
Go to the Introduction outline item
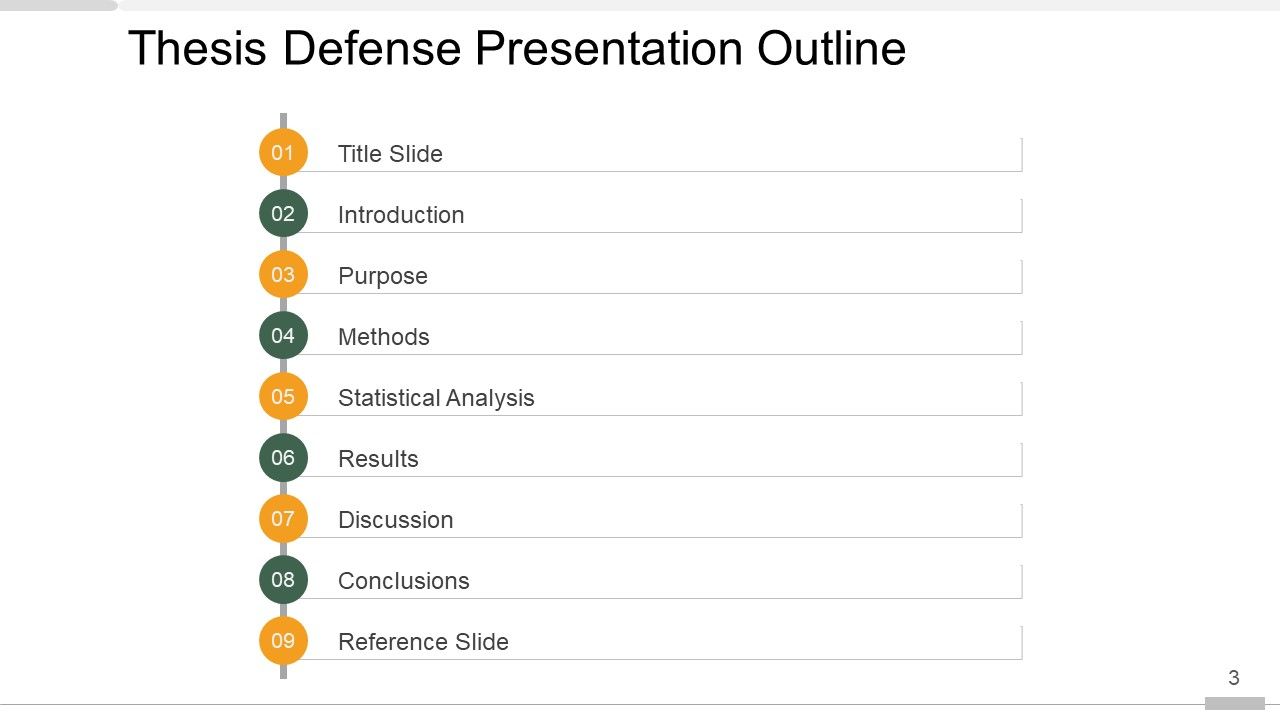pyautogui.click(x=401, y=215)
